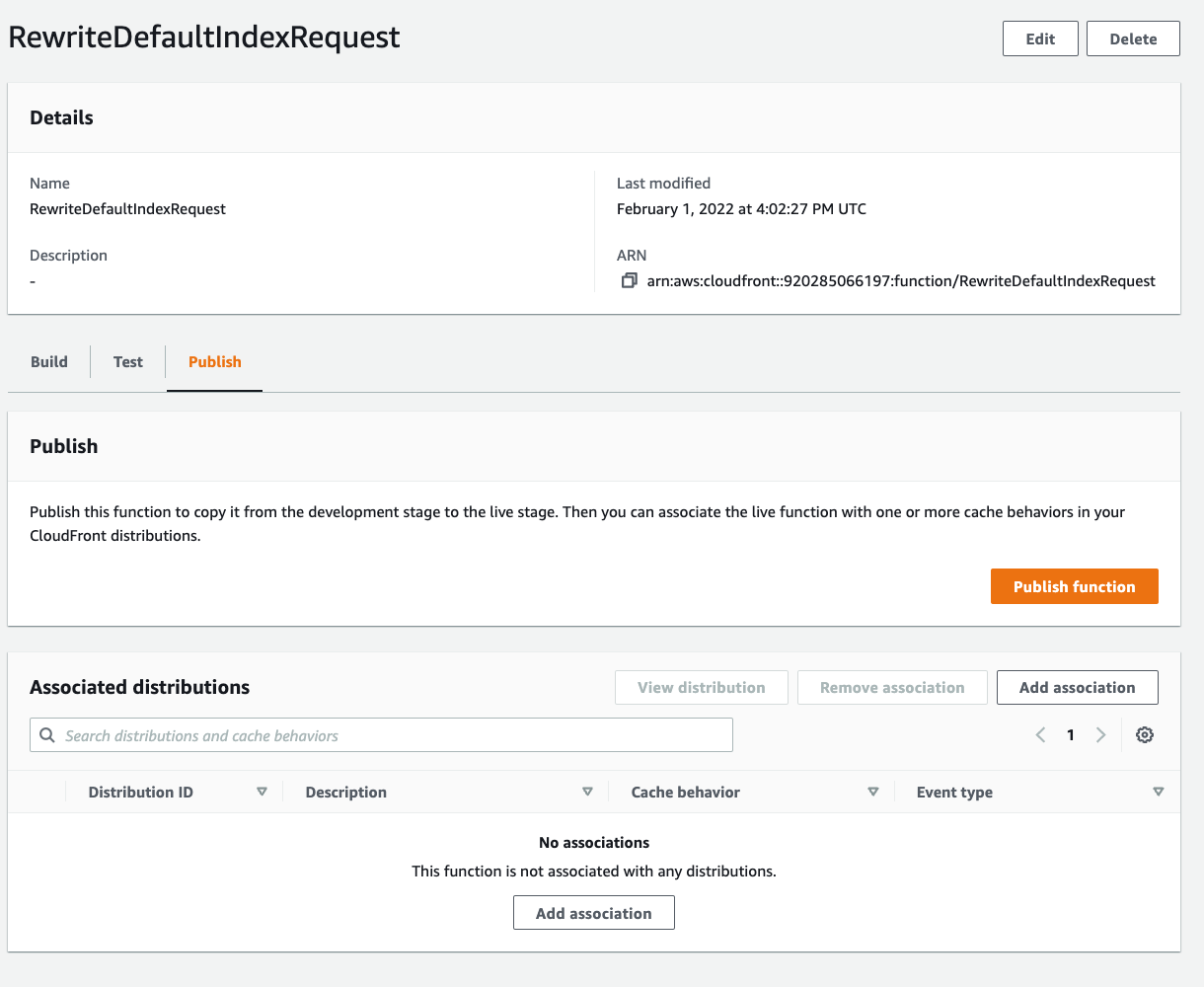Copy the function ARN using the copy icon
Viewport: 1204px width, 987px height.
(x=629, y=280)
